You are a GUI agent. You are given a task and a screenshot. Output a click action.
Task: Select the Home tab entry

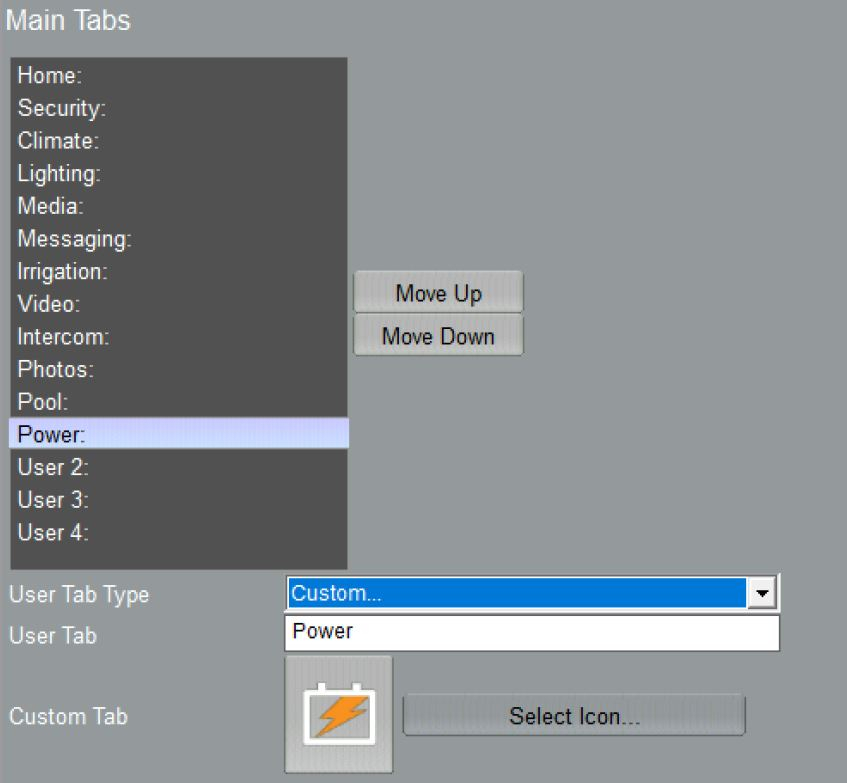pos(178,76)
